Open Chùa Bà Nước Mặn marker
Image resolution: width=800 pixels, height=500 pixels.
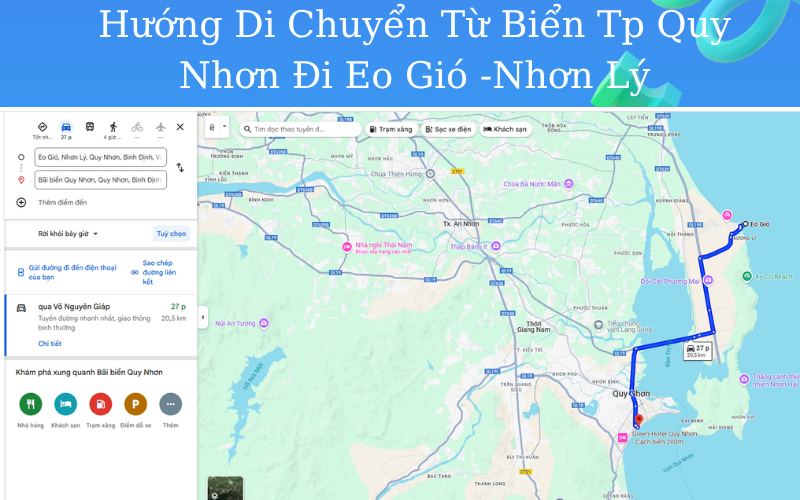click(568, 184)
